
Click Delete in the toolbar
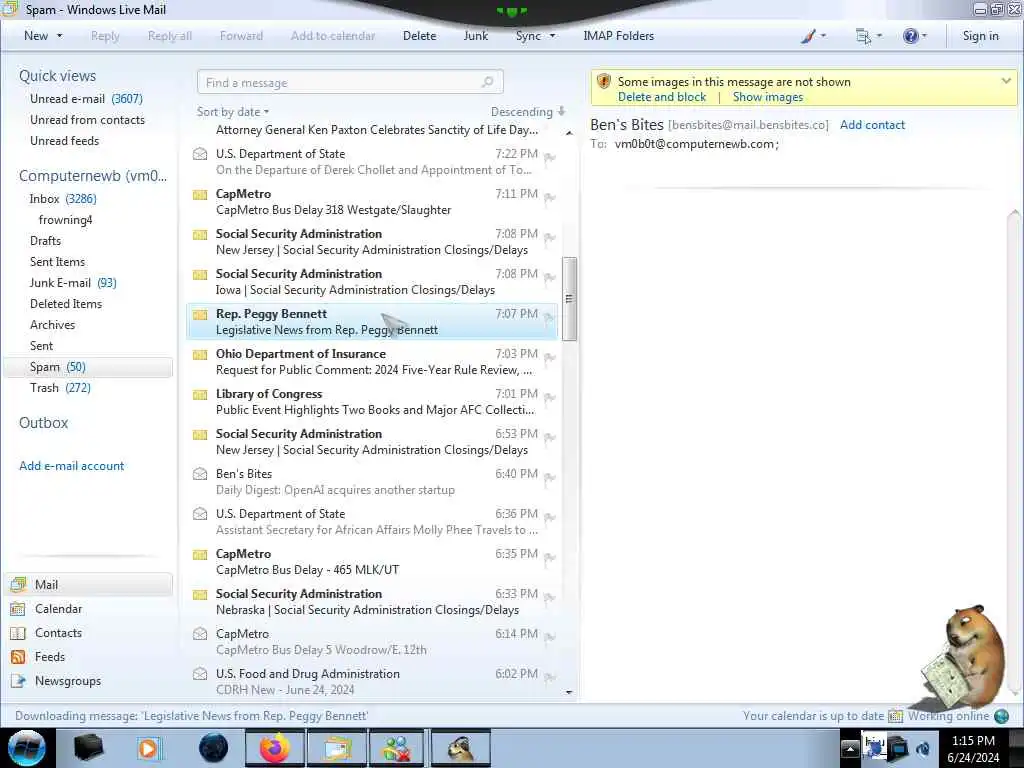pos(419,36)
